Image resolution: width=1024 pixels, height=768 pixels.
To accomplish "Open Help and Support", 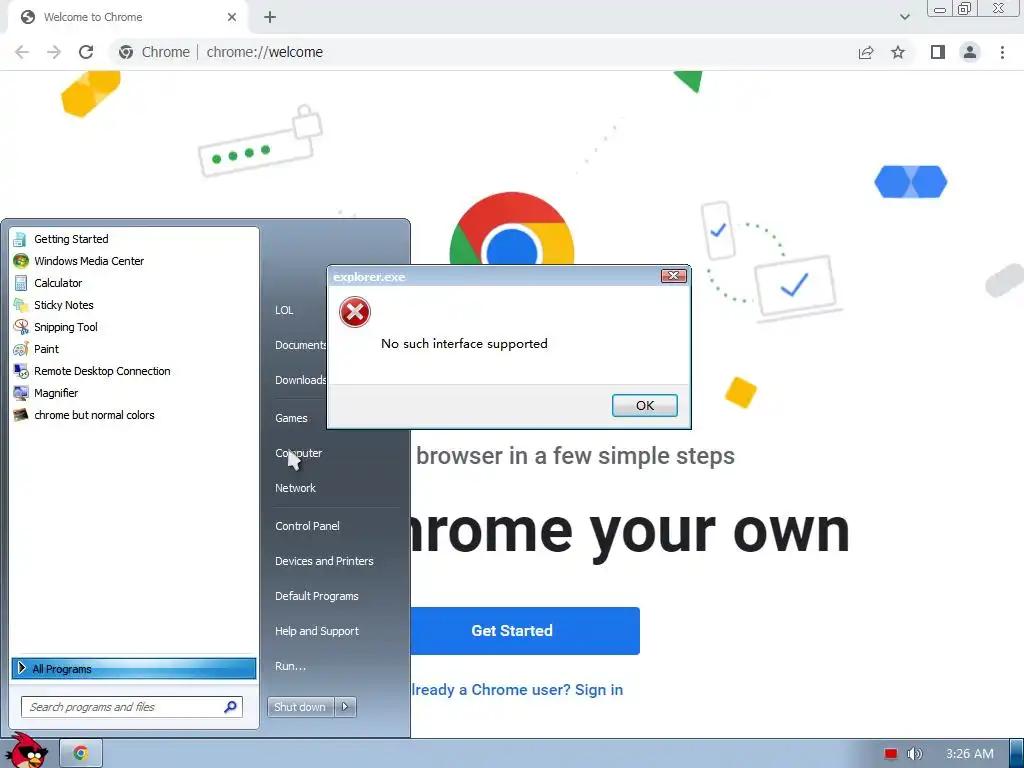I will click(317, 631).
